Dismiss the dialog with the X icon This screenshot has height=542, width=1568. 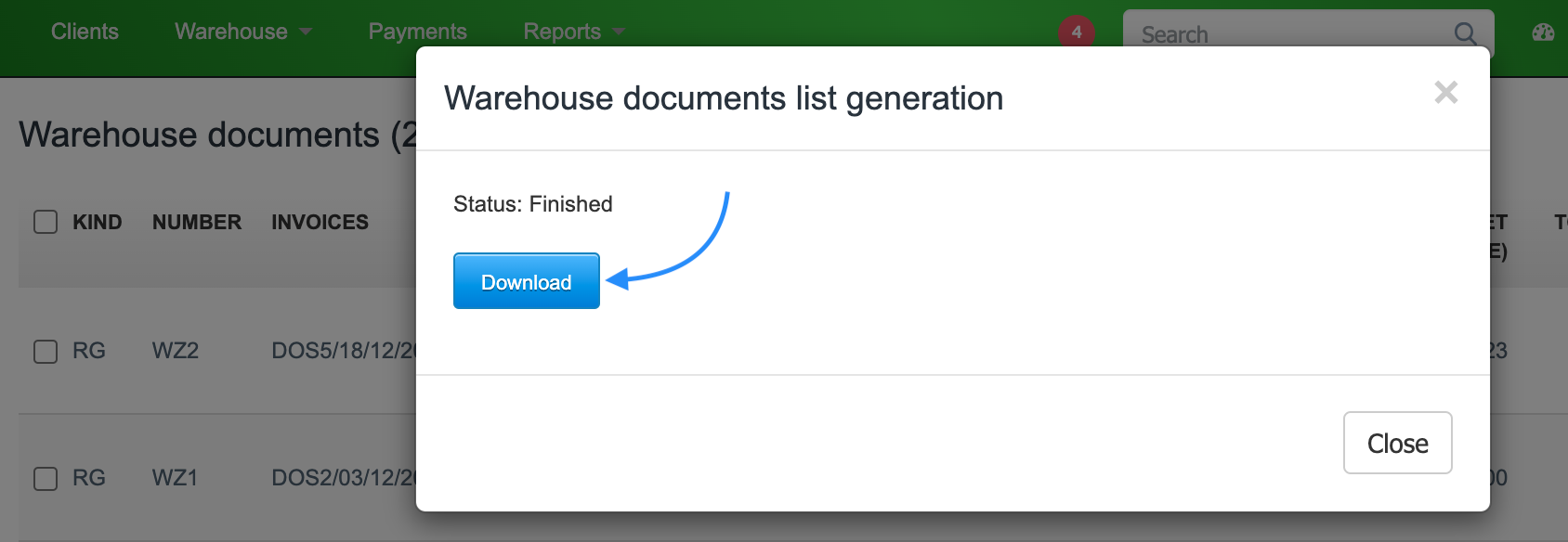pyautogui.click(x=1445, y=92)
